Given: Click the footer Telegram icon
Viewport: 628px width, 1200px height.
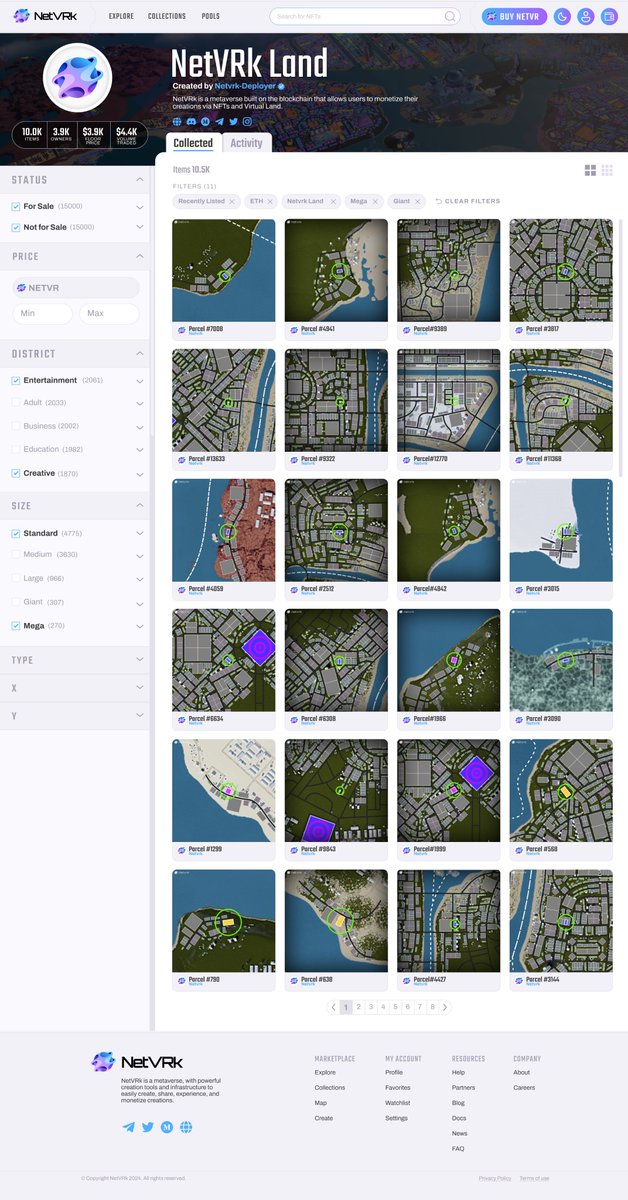Looking at the screenshot, I should coord(128,1127).
